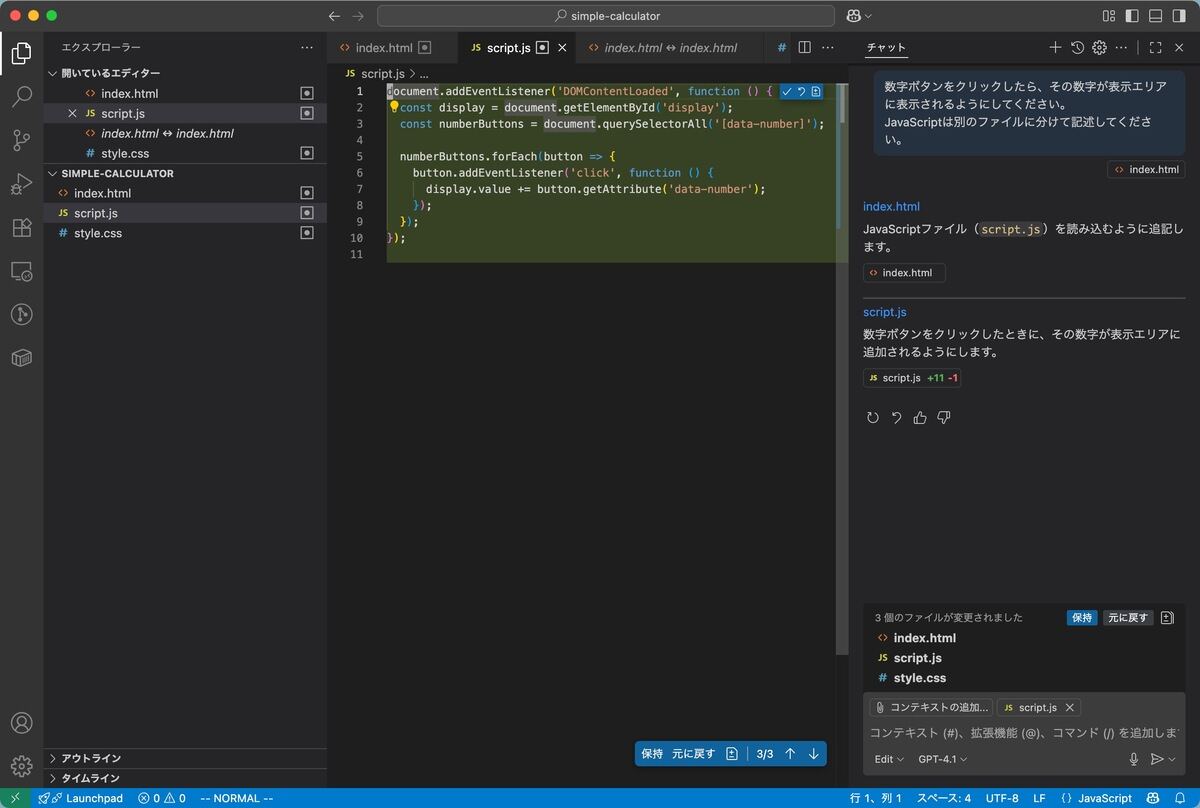1200x808 pixels.
Task: Click the chat message input field
Action: pos(1020,733)
